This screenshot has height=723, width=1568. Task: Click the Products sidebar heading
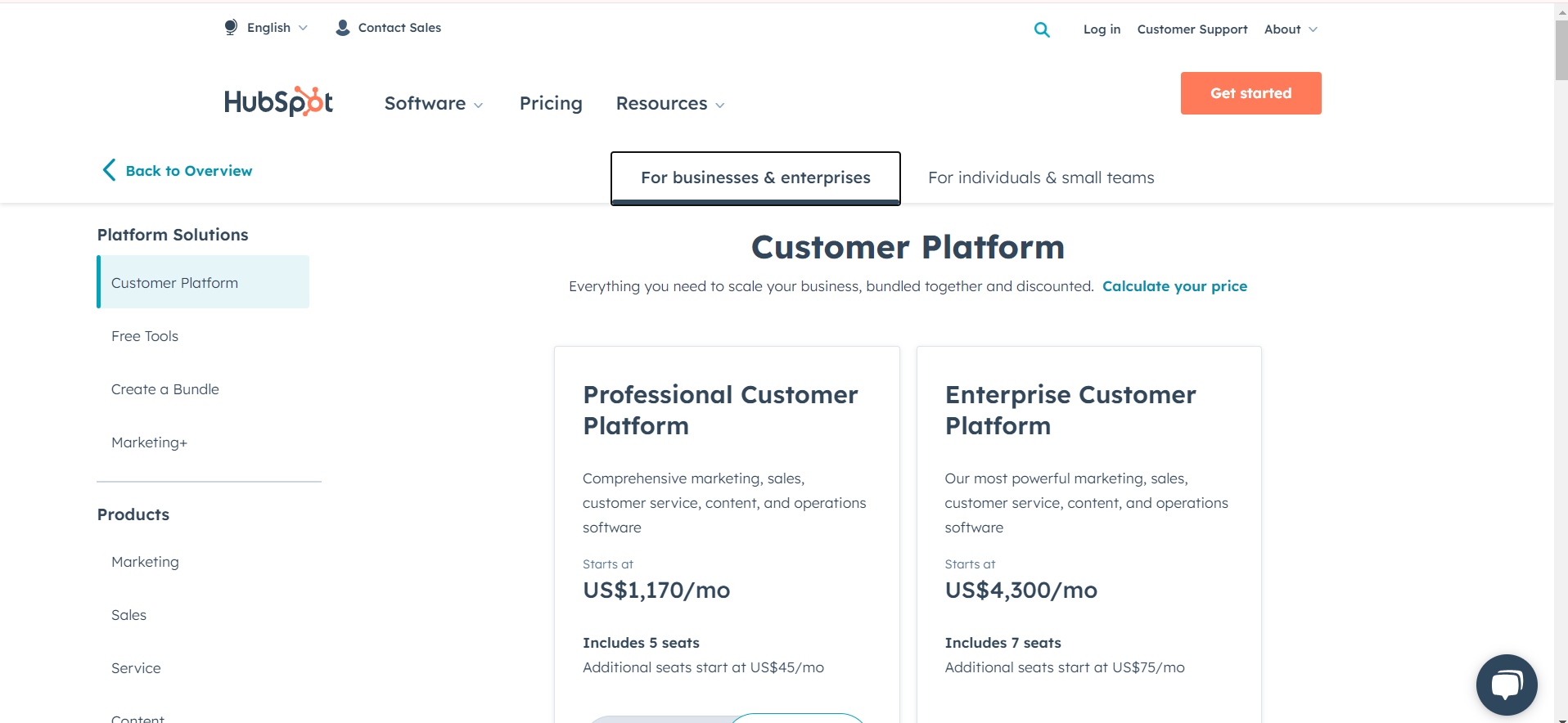(133, 514)
